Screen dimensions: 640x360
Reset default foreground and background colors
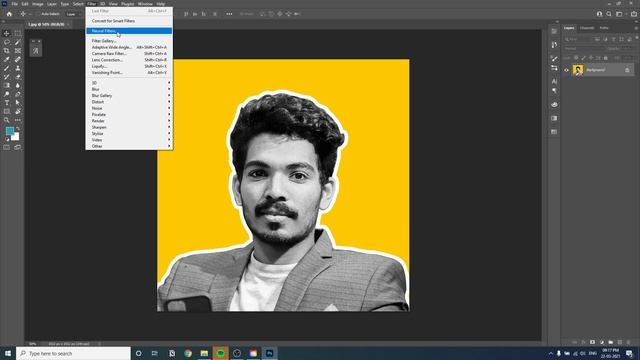tap(7, 139)
